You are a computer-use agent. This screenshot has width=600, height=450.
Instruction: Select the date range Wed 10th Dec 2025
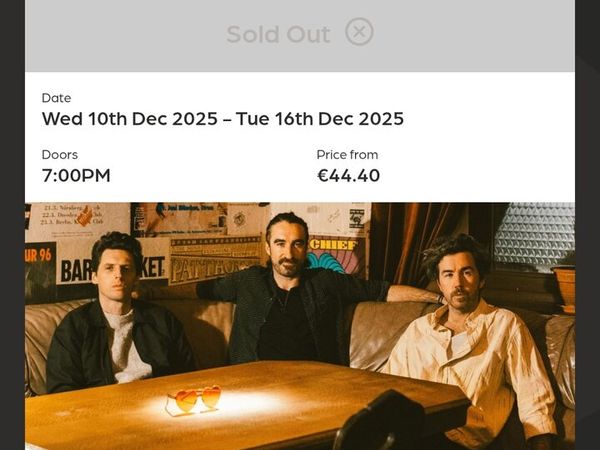click(222, 119)
